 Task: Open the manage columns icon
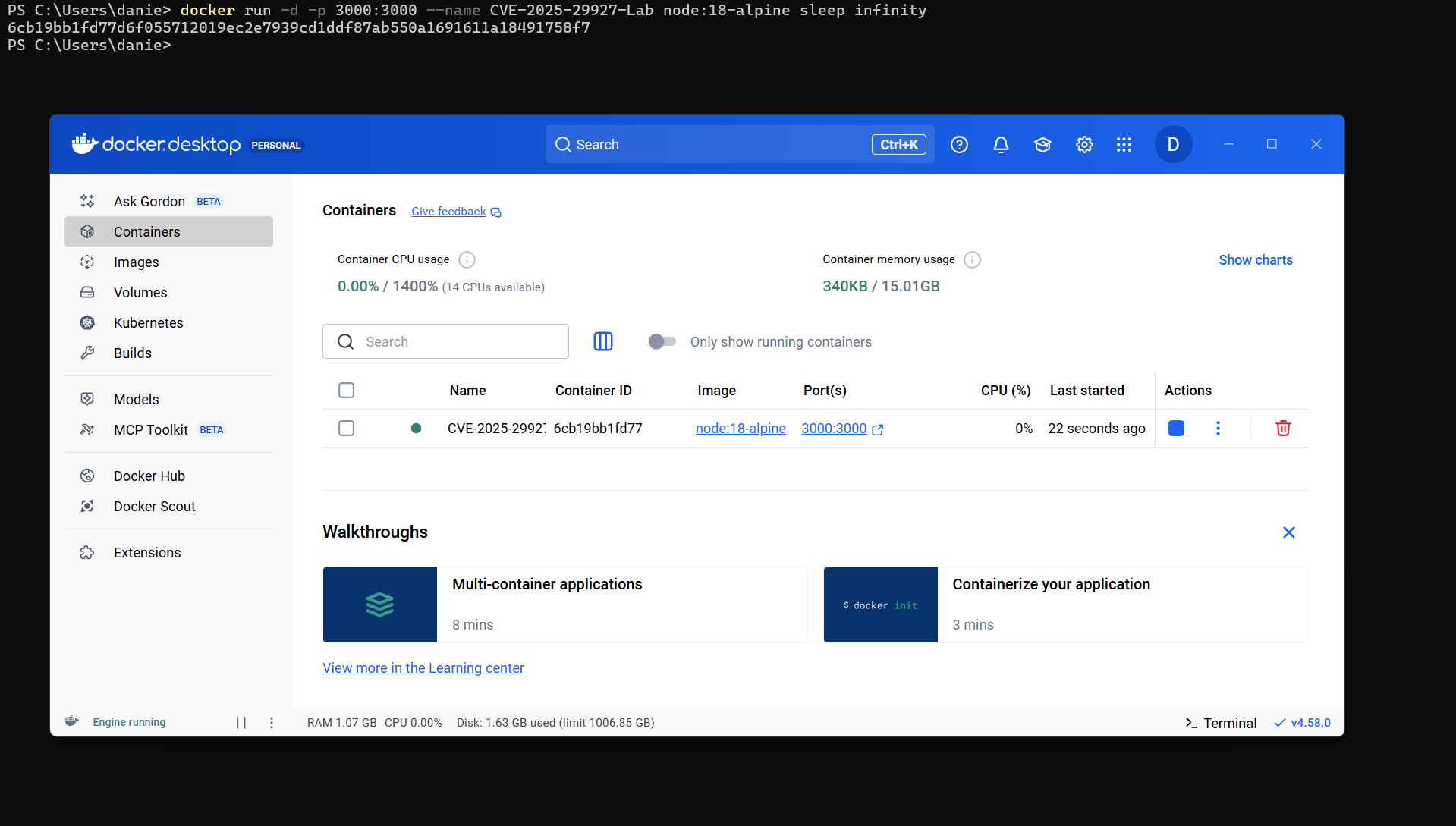coord(603,341)
